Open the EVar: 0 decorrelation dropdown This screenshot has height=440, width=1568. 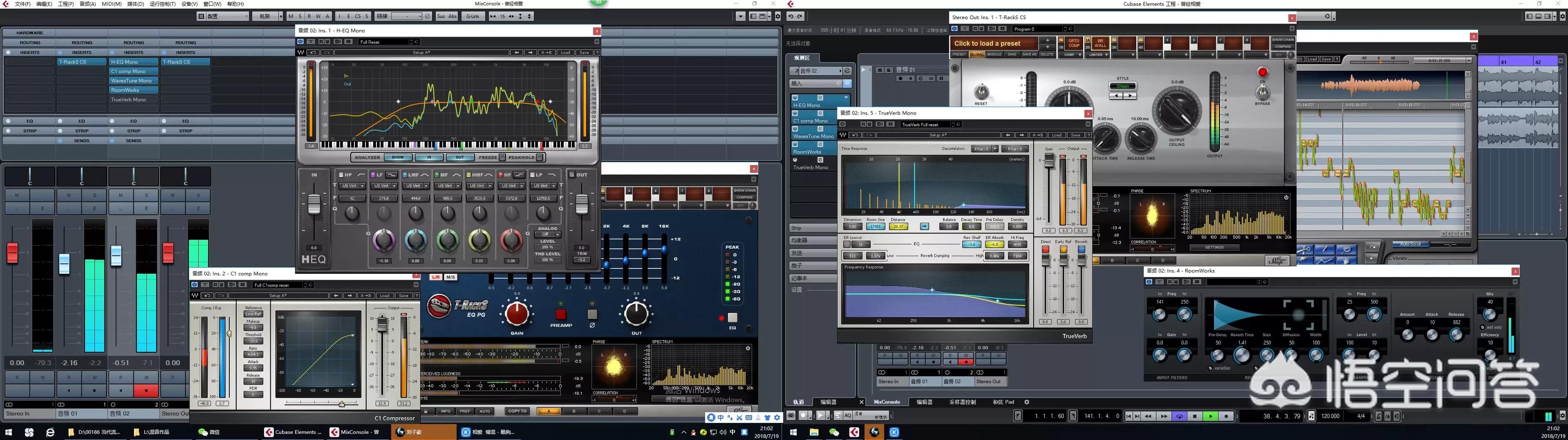pyautogui.click(x=985, y=148)
